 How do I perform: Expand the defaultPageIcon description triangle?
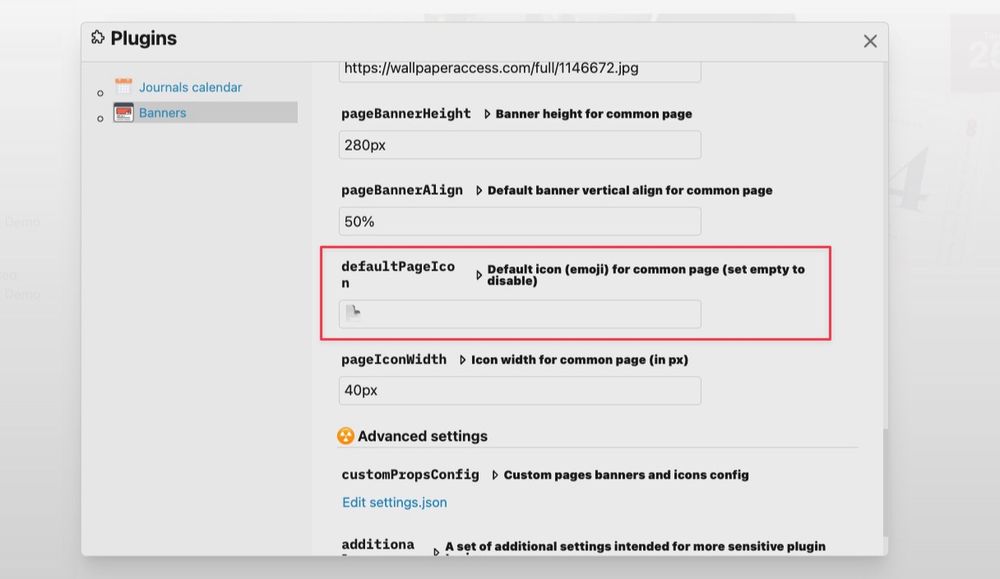point(479,273)
